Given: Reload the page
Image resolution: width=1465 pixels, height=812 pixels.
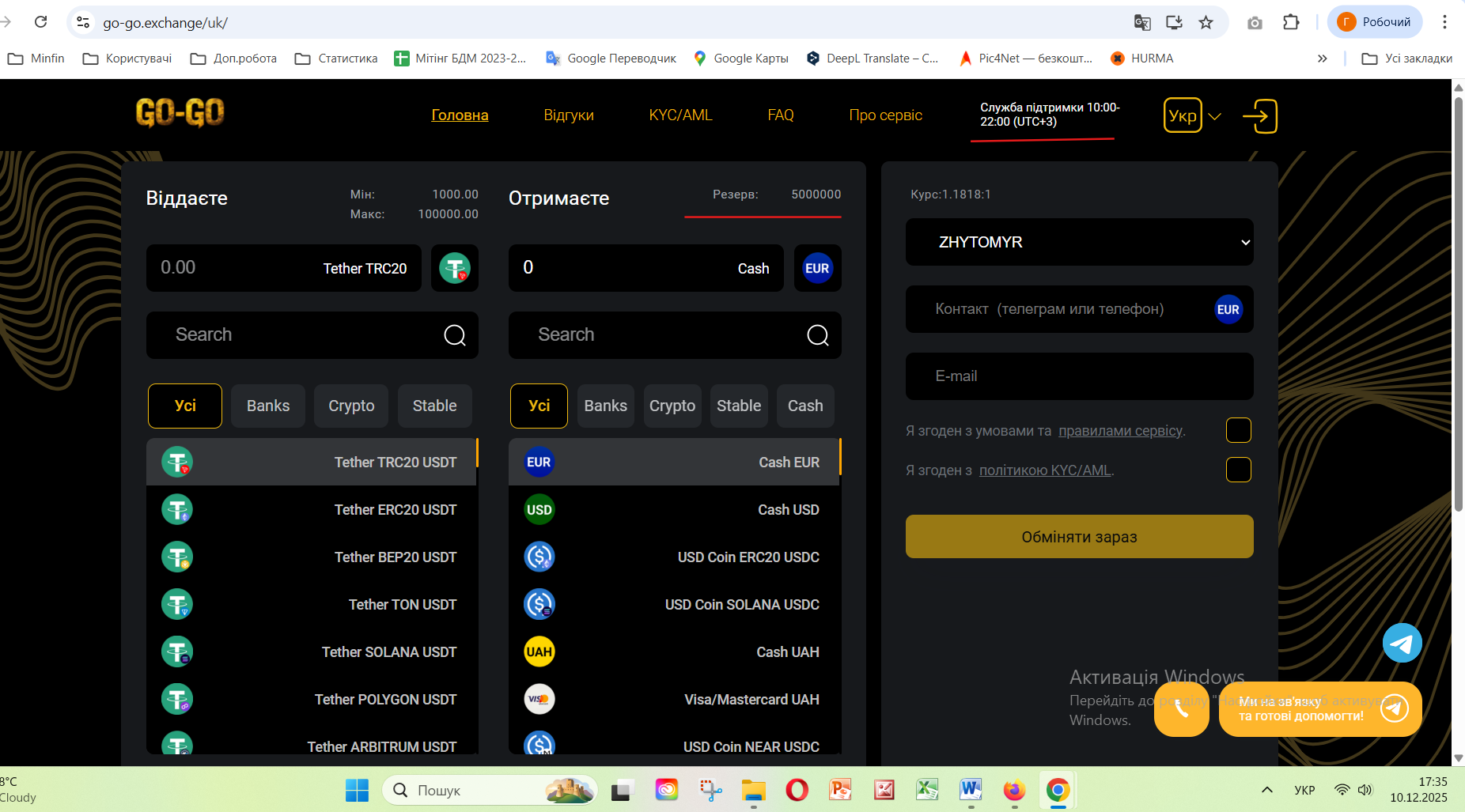Looking at the screenshot, I should (41, 22).
